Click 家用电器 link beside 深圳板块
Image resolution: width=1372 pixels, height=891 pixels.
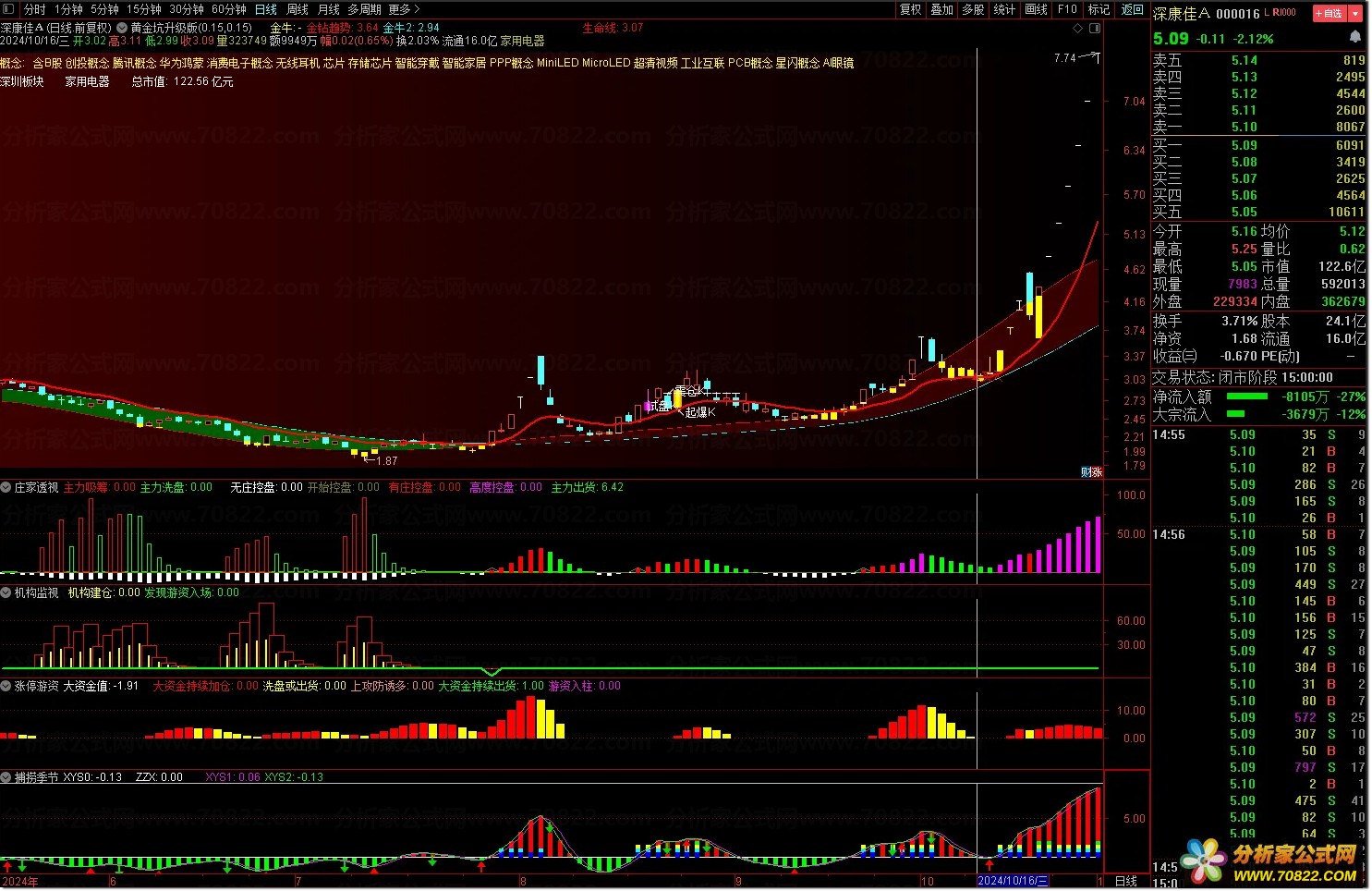[x=87, y=81]
